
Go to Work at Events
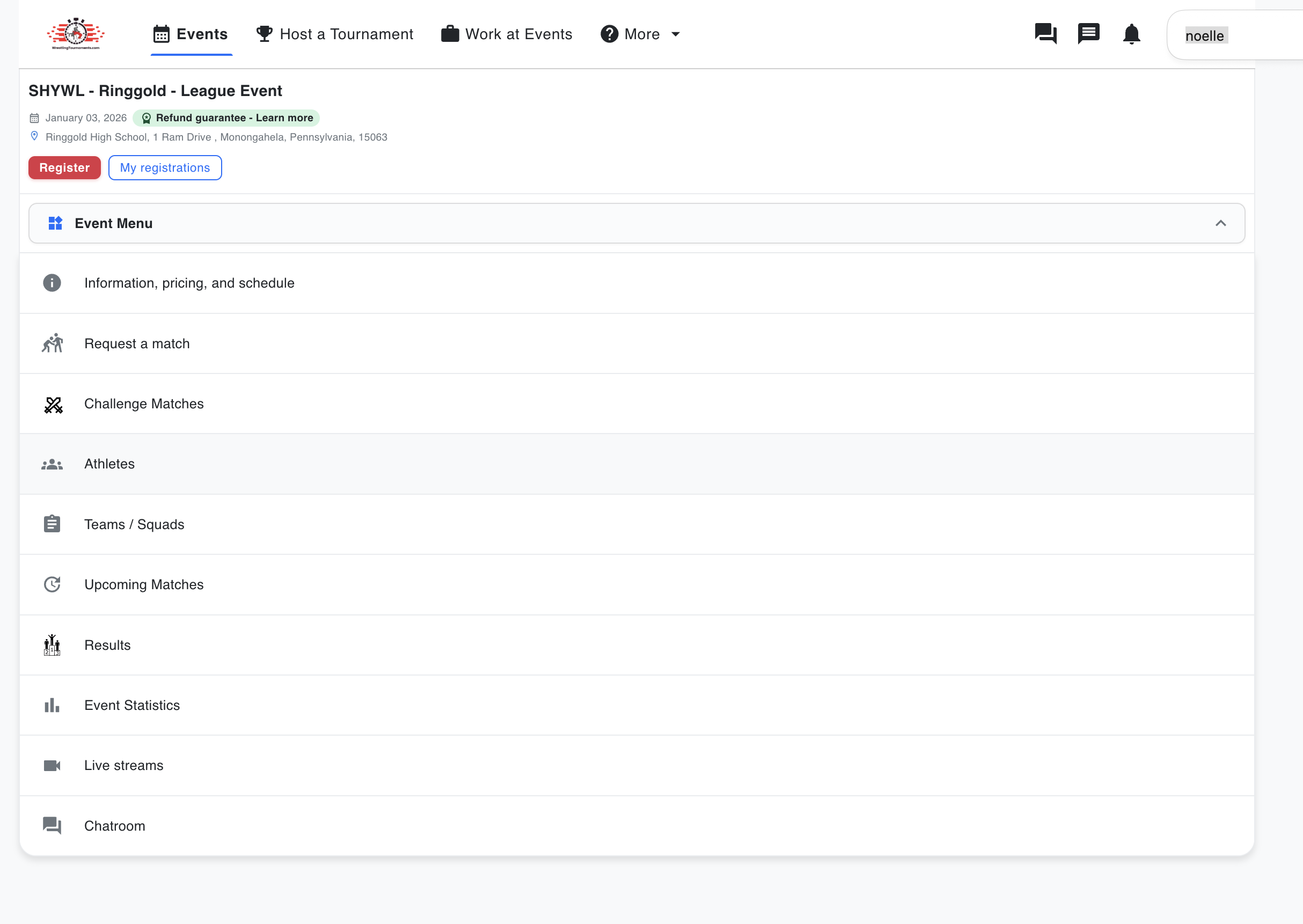pyautogui.click(x=507, y=34)
